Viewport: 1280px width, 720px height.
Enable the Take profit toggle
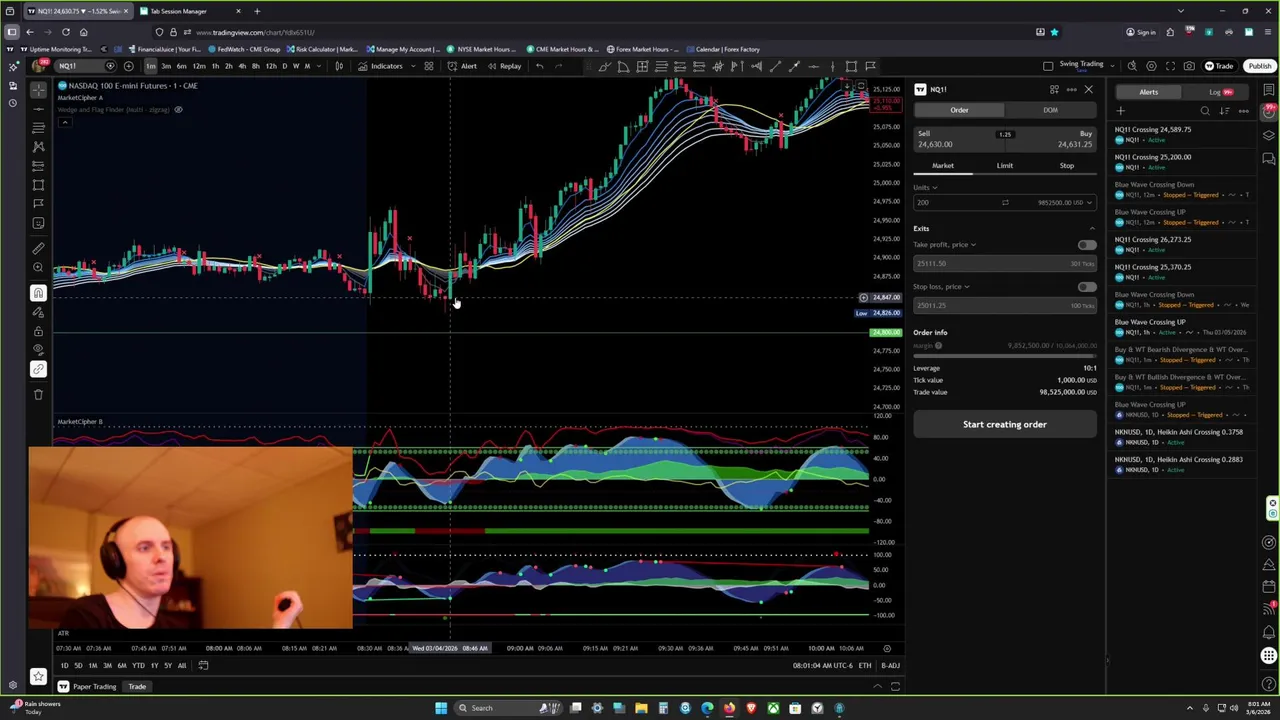click(1086, 245)
